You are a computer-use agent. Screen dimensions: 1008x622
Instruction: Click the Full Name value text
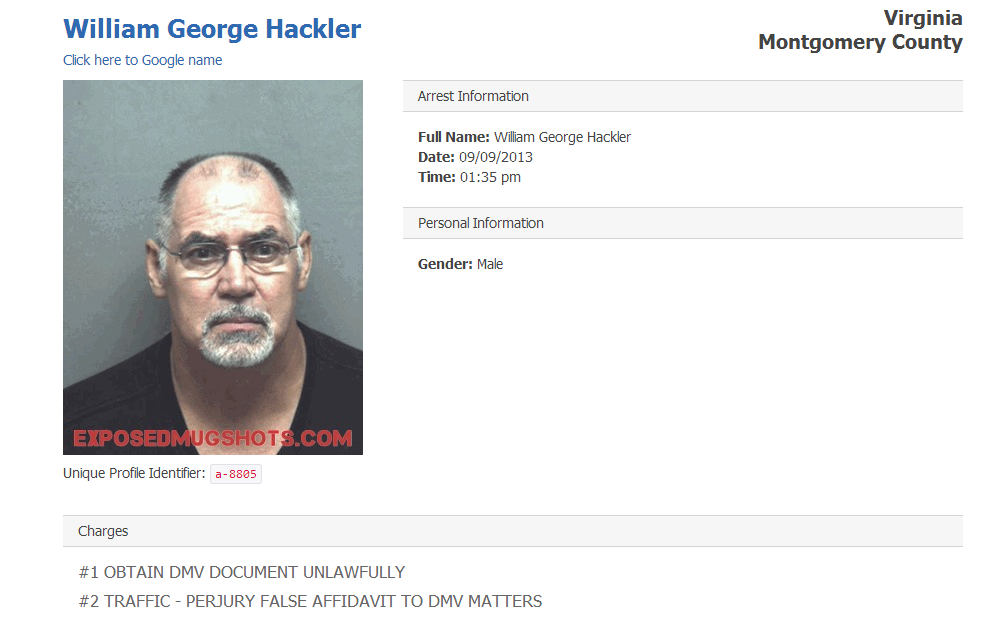tap(562, 138)
